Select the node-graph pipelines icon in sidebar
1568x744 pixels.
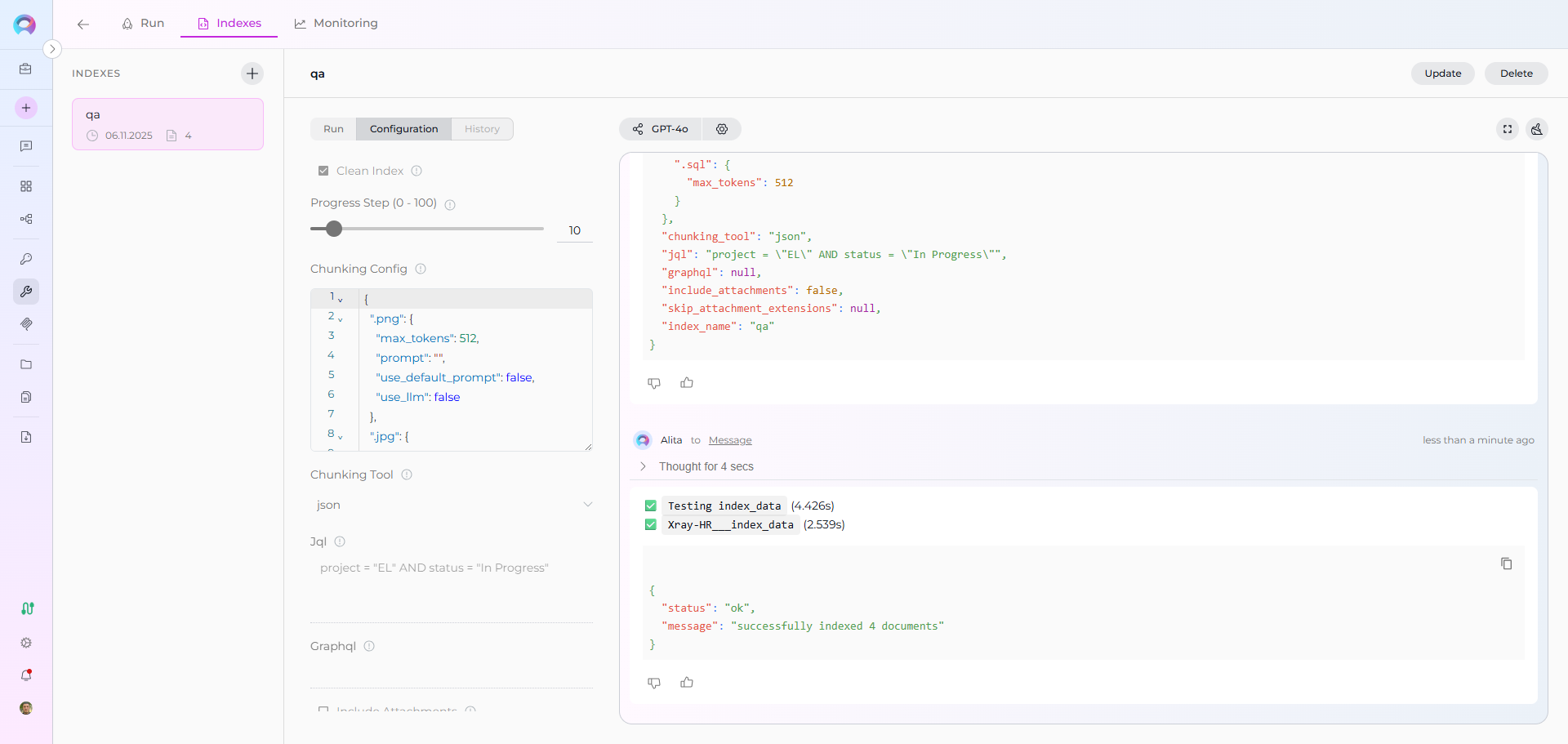pos(26,219)
